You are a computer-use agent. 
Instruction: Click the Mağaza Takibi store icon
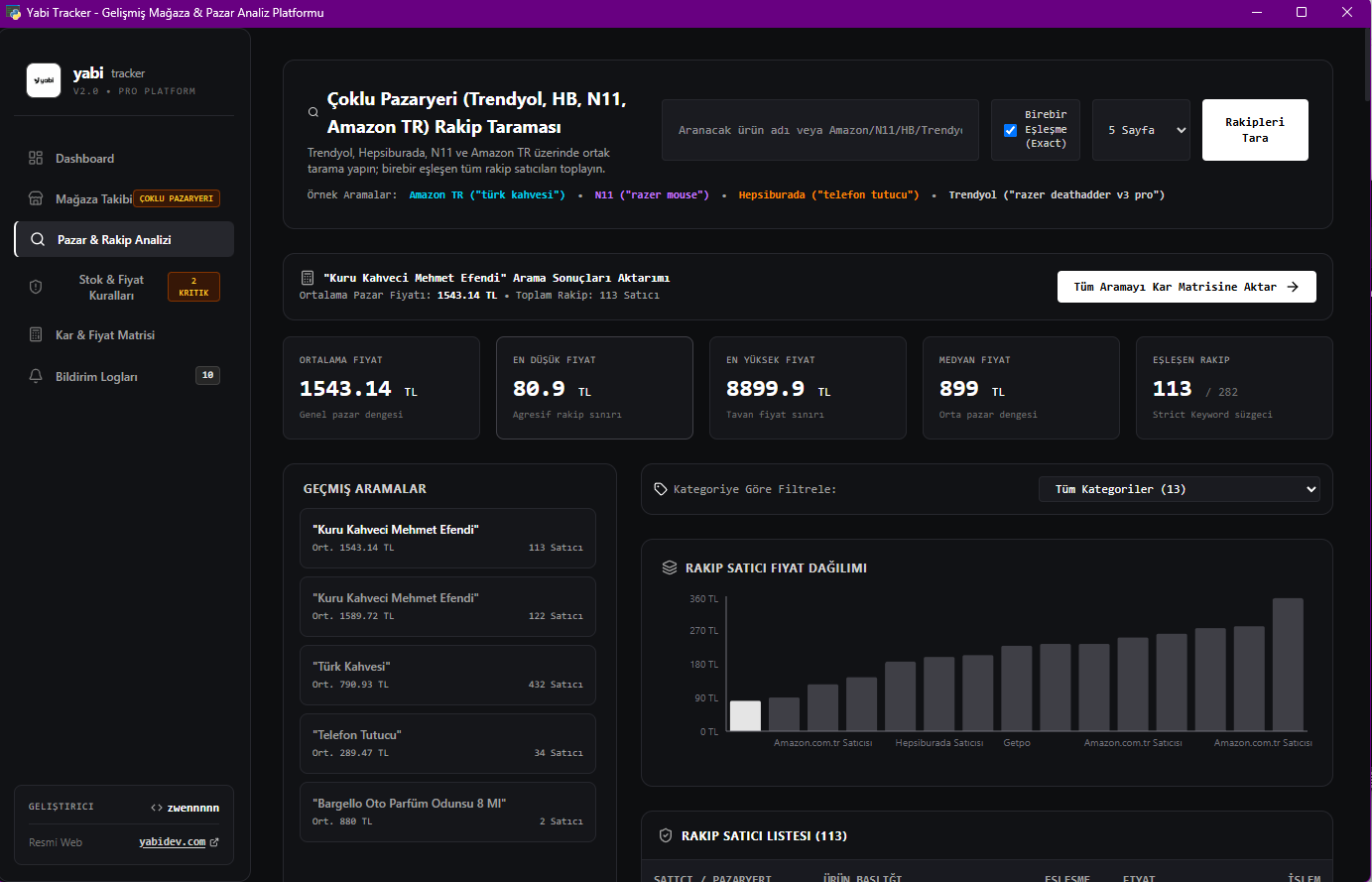36,198
